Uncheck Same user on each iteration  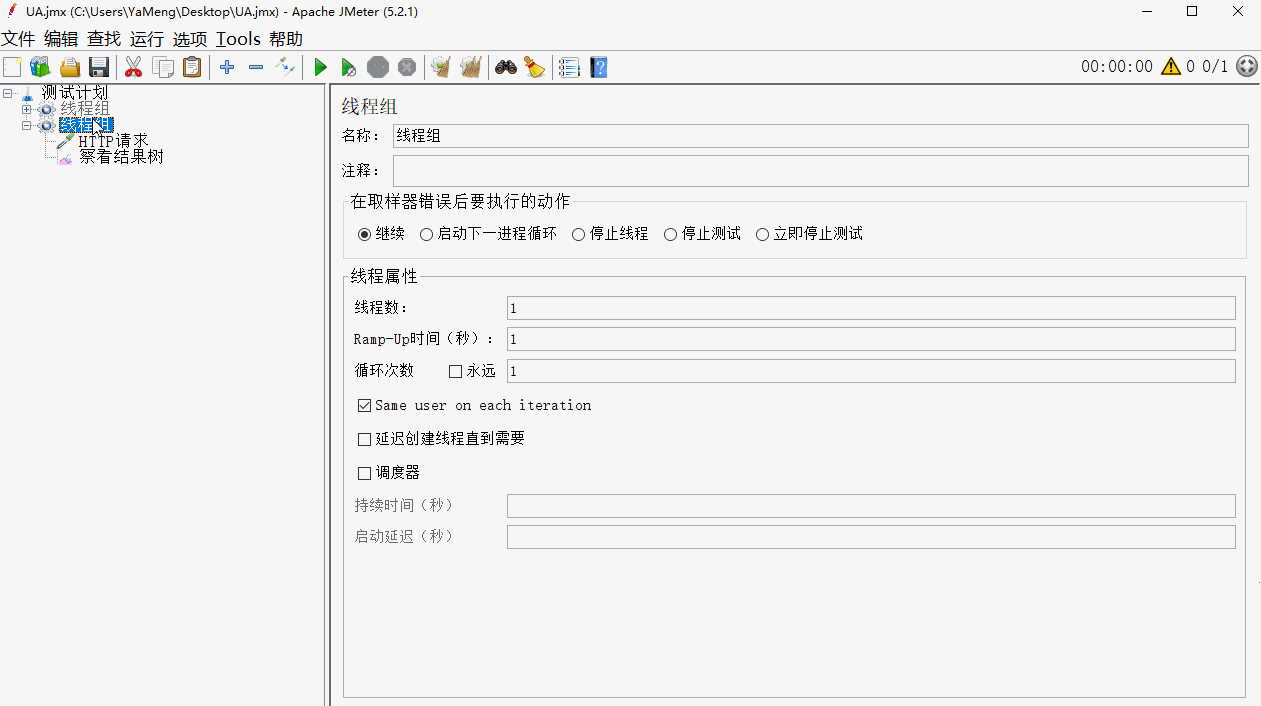coord(365,405)
